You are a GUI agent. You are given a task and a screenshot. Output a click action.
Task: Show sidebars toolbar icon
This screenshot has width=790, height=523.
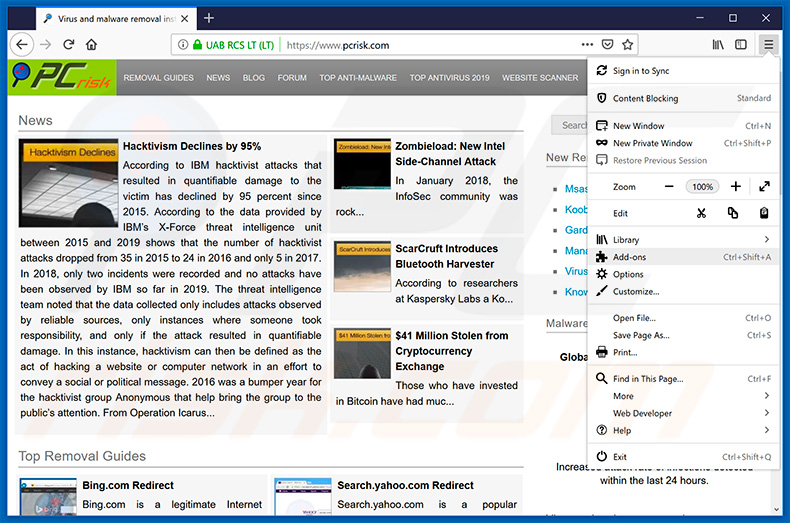[x=741, y=45]
